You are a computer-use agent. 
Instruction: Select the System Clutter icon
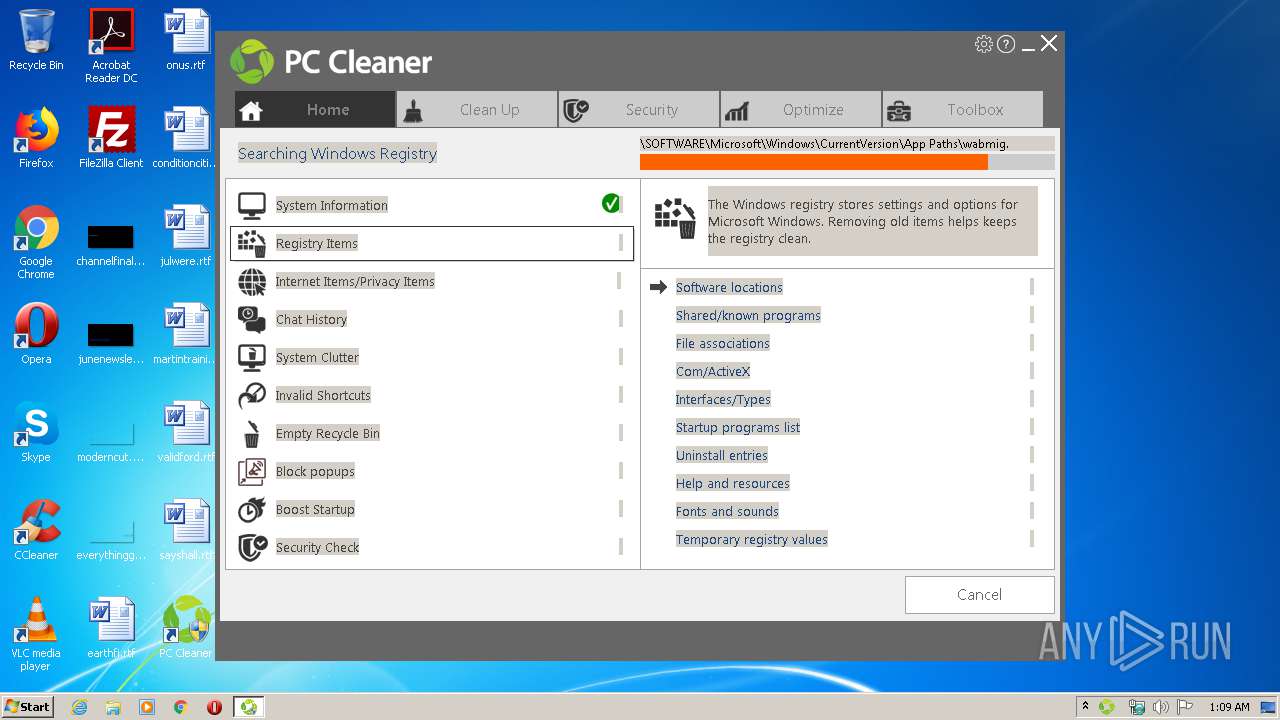[252, 357]
